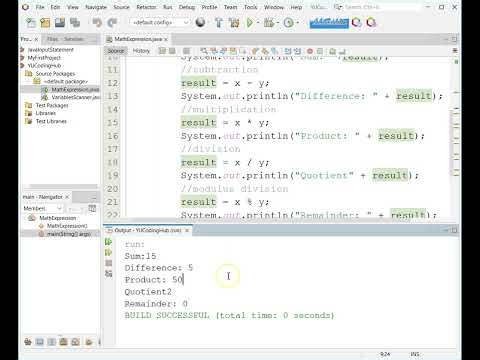Click the Shift Line Left editor icon
The width and height of the screenshot is (480, 360).
[x=288, y=51]
